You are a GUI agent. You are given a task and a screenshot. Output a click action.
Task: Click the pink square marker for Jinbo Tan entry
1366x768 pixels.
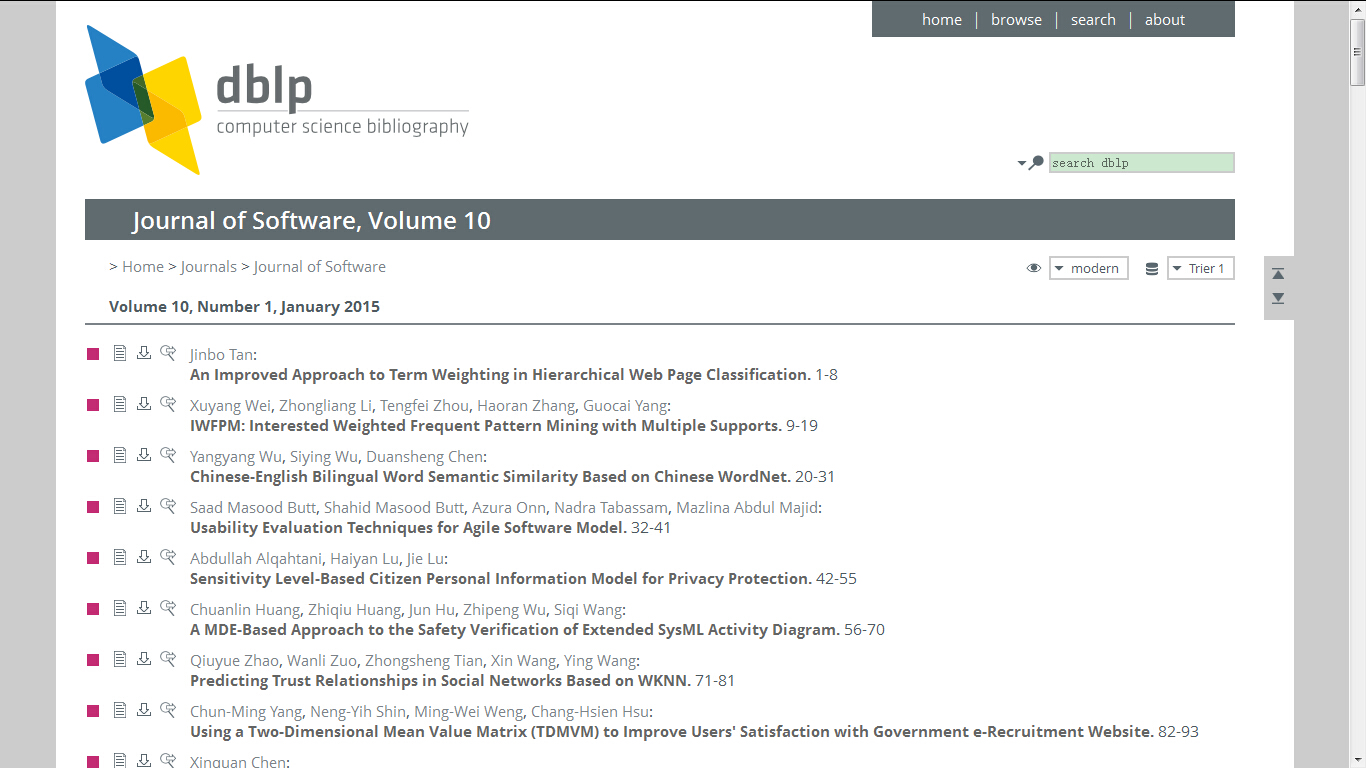click(x=93, y=354)
